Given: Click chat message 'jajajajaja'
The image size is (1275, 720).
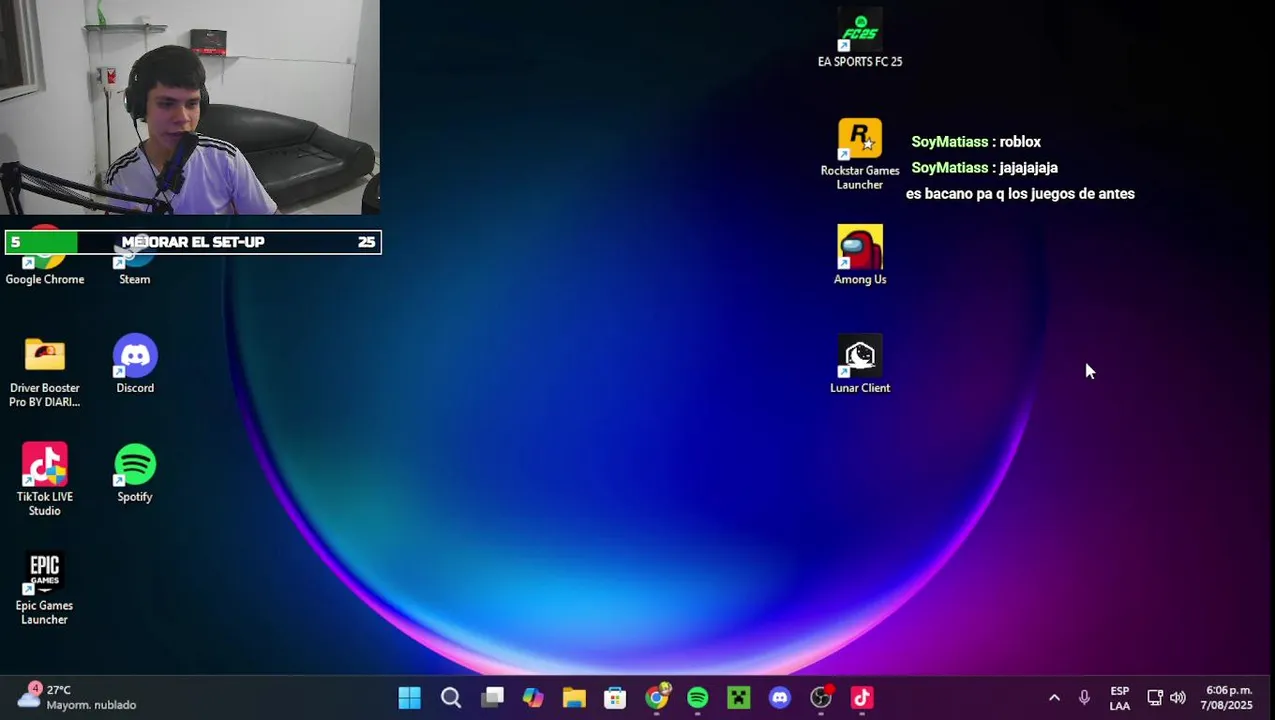Looking at the screenshot, I should pos(1028,168).
